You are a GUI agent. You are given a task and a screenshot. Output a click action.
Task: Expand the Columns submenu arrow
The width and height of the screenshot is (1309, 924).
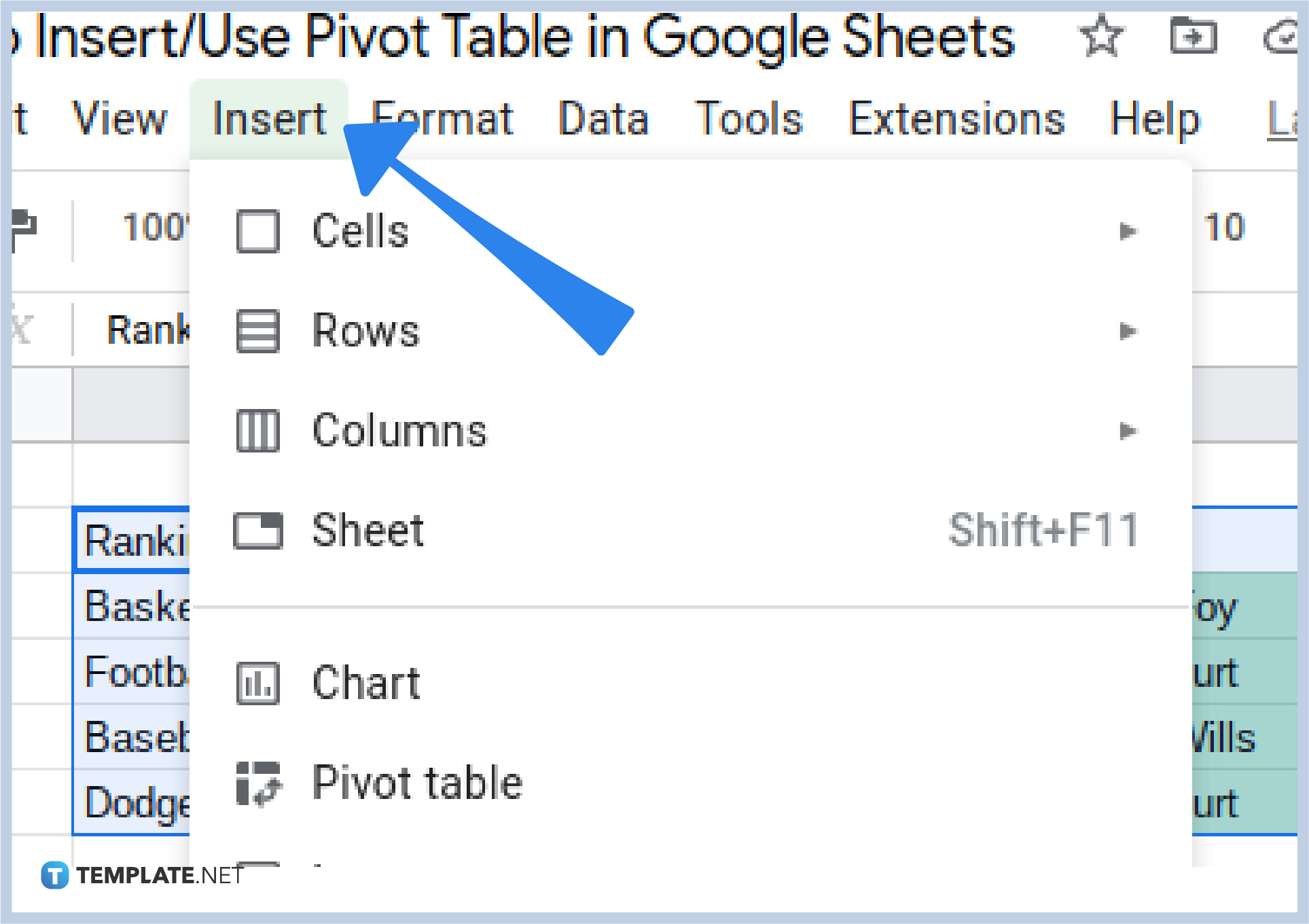(1128, 431)
